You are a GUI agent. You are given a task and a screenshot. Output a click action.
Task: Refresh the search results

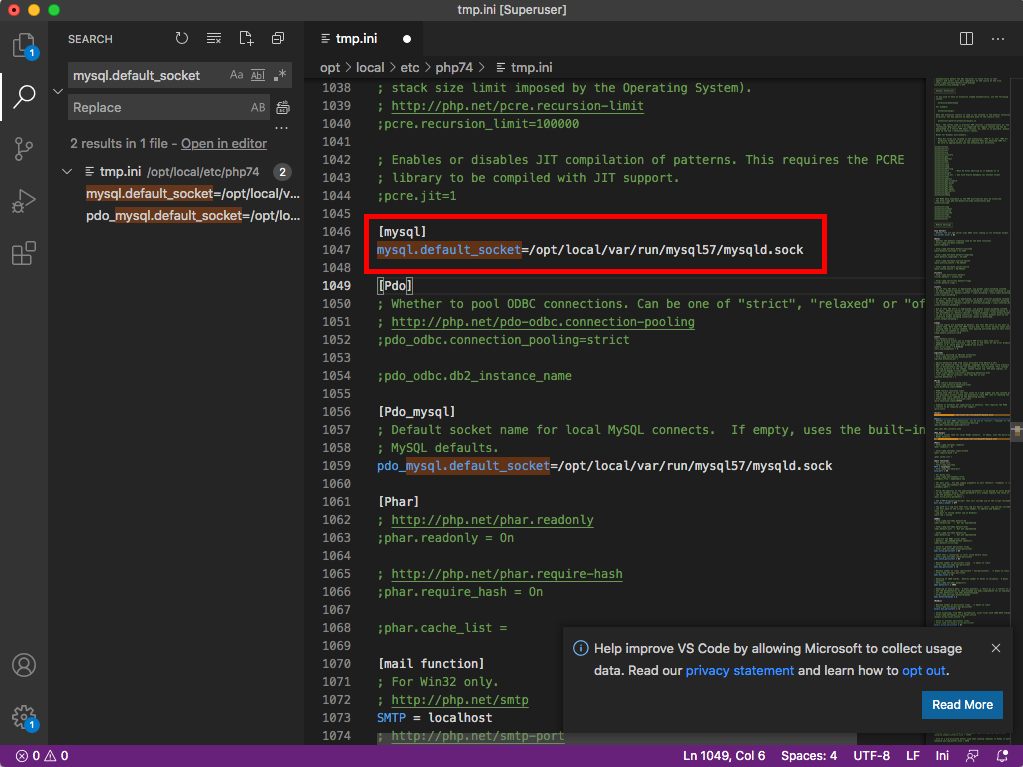coord(182,39)
